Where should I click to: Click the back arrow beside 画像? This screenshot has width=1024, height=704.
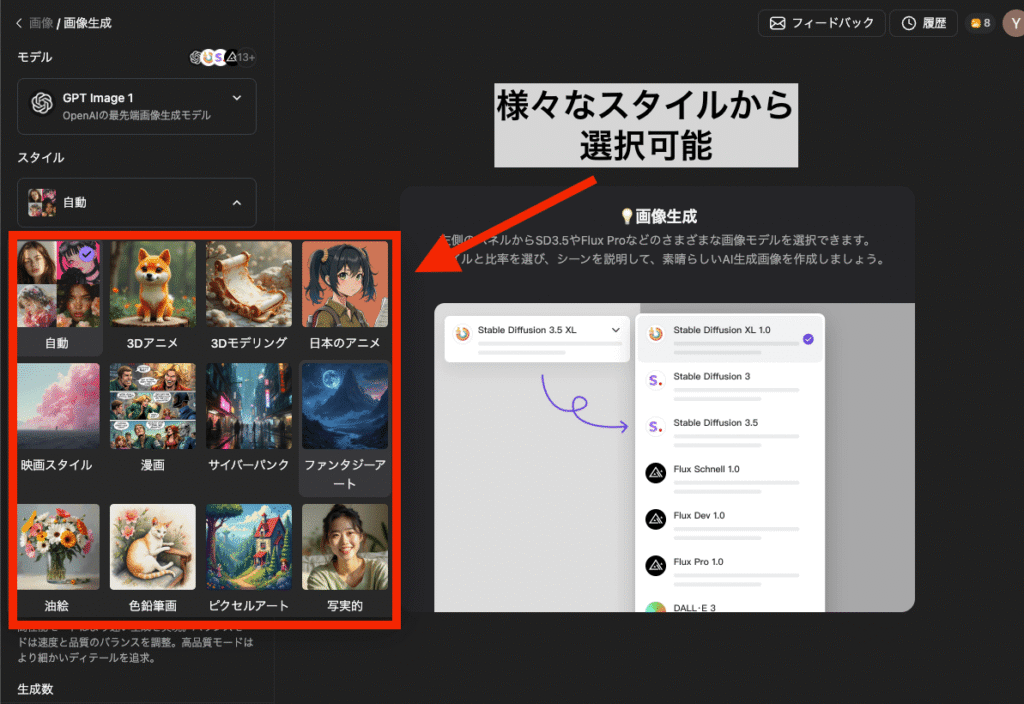coord(19,23)
